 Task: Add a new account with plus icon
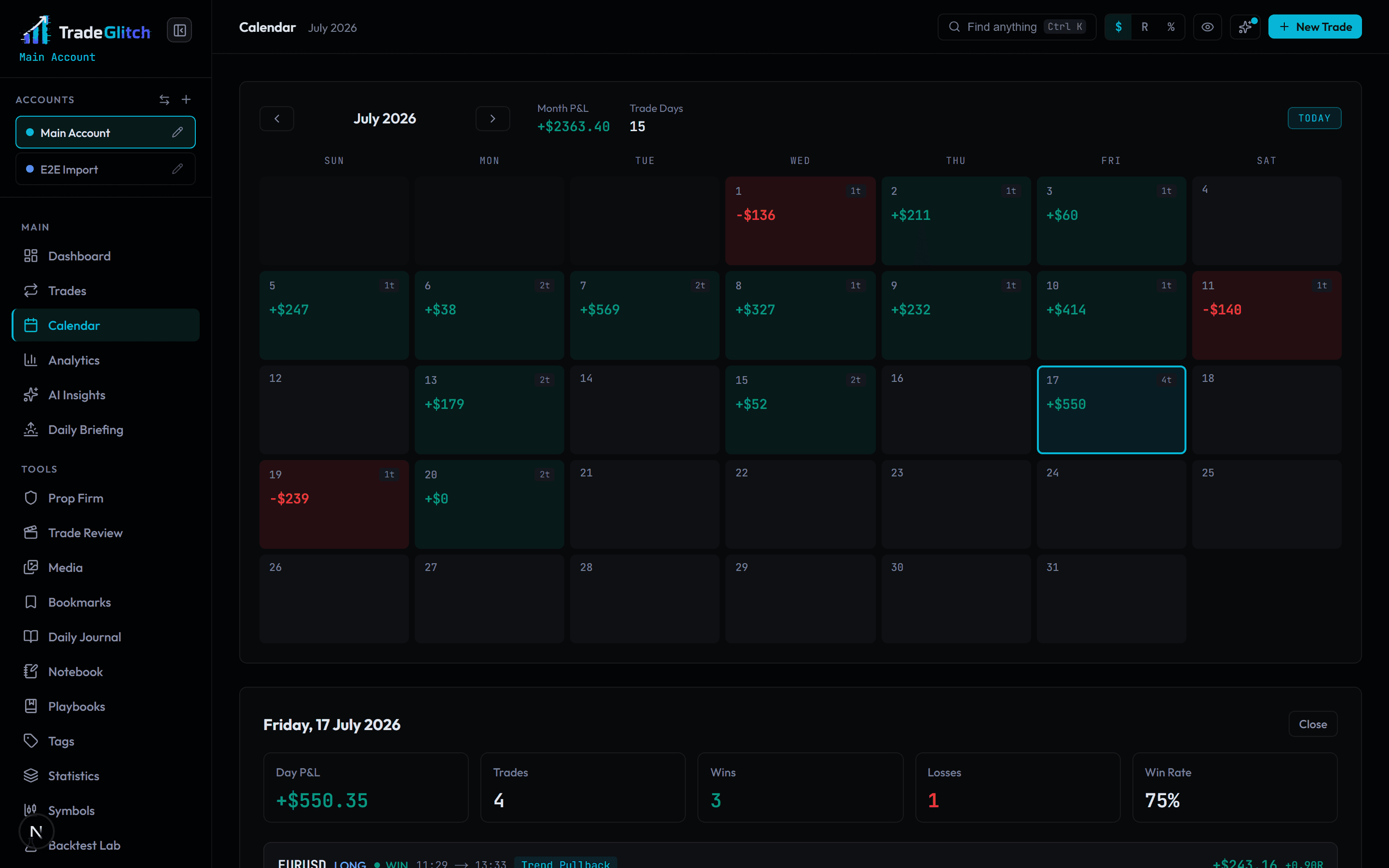(x=186, y=100)
